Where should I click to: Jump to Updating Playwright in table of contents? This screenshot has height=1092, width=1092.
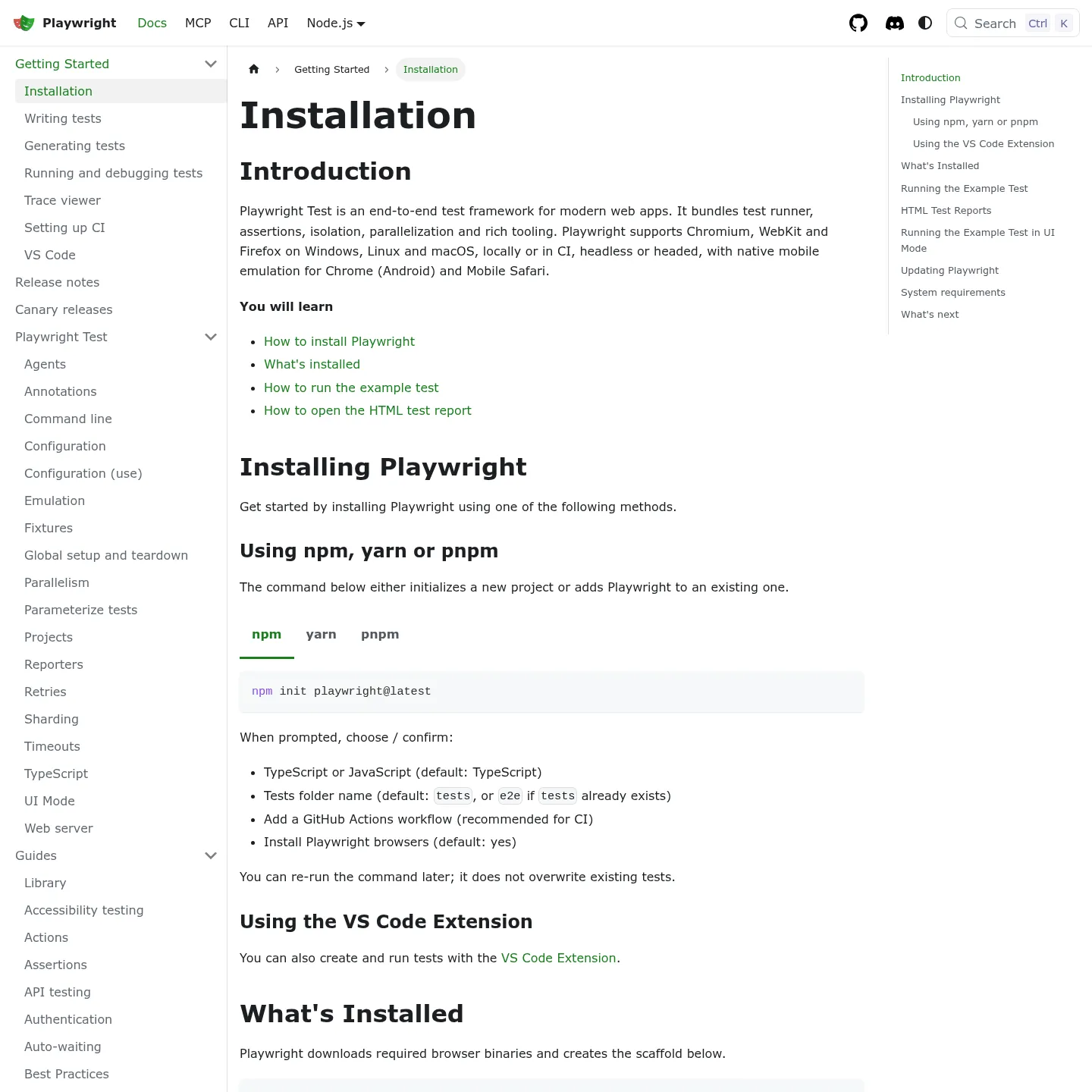tap(949, 270)
